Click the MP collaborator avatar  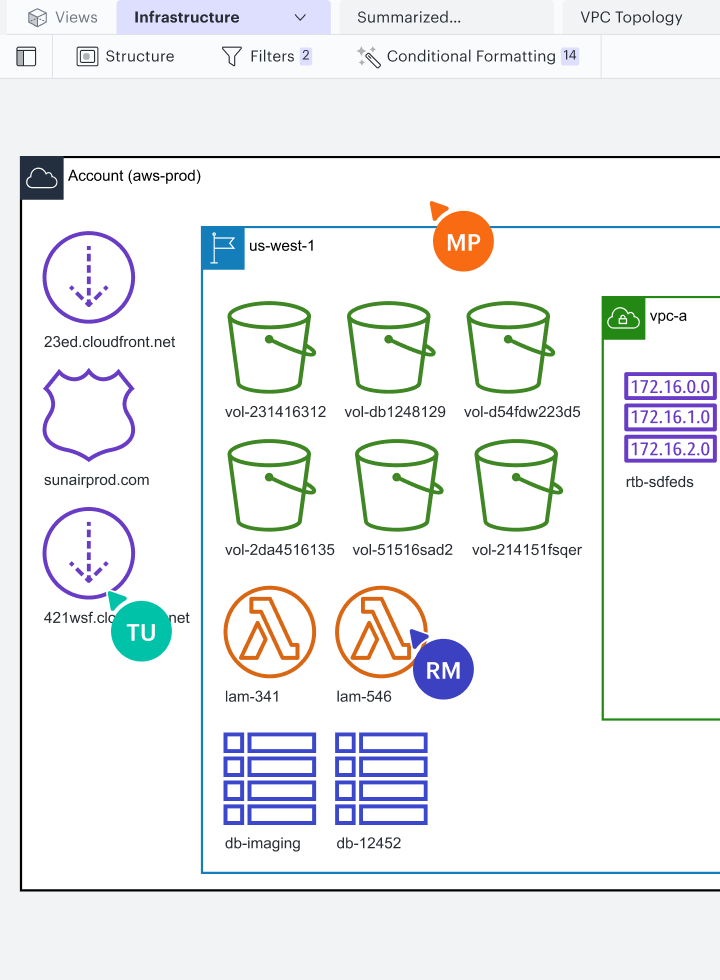click(463, 242)
